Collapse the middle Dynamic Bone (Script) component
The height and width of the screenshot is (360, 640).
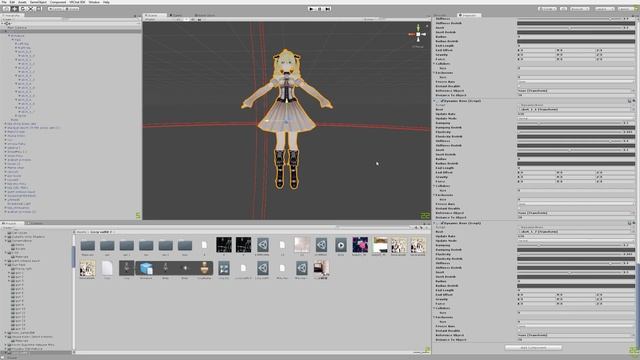click(434, 101)
